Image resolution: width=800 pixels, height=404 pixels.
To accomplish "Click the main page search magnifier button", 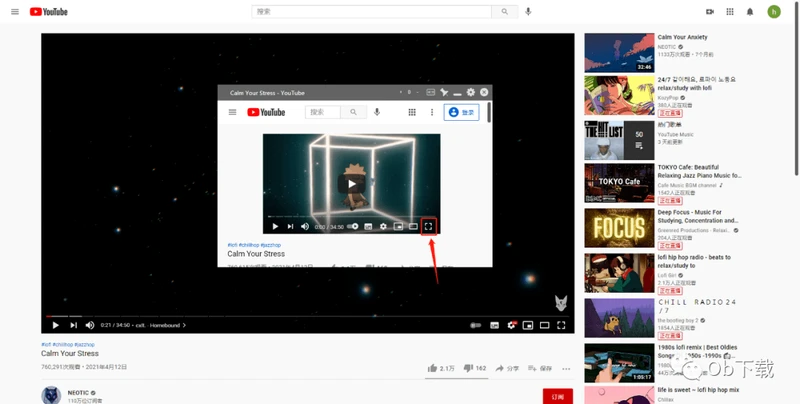I will coord(505,12).
